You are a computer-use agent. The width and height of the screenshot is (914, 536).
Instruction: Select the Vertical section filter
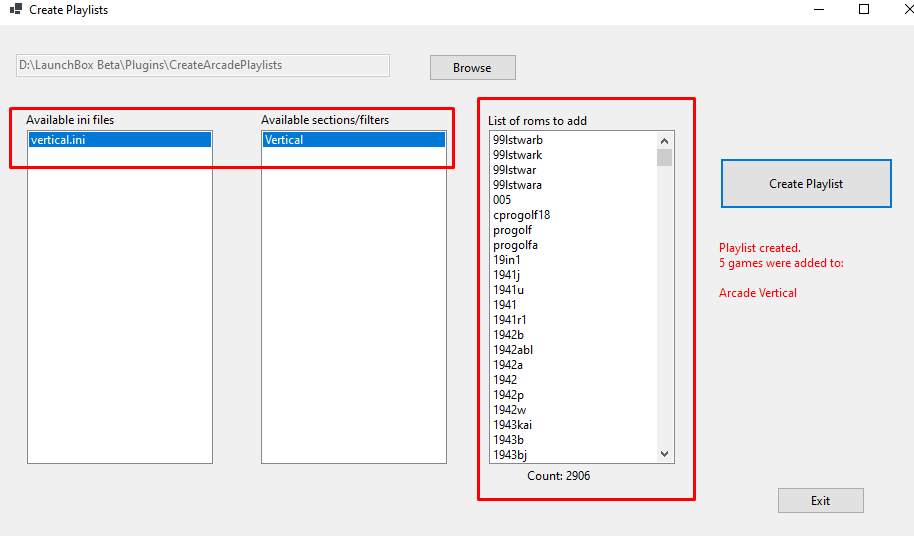click(354, 140)
